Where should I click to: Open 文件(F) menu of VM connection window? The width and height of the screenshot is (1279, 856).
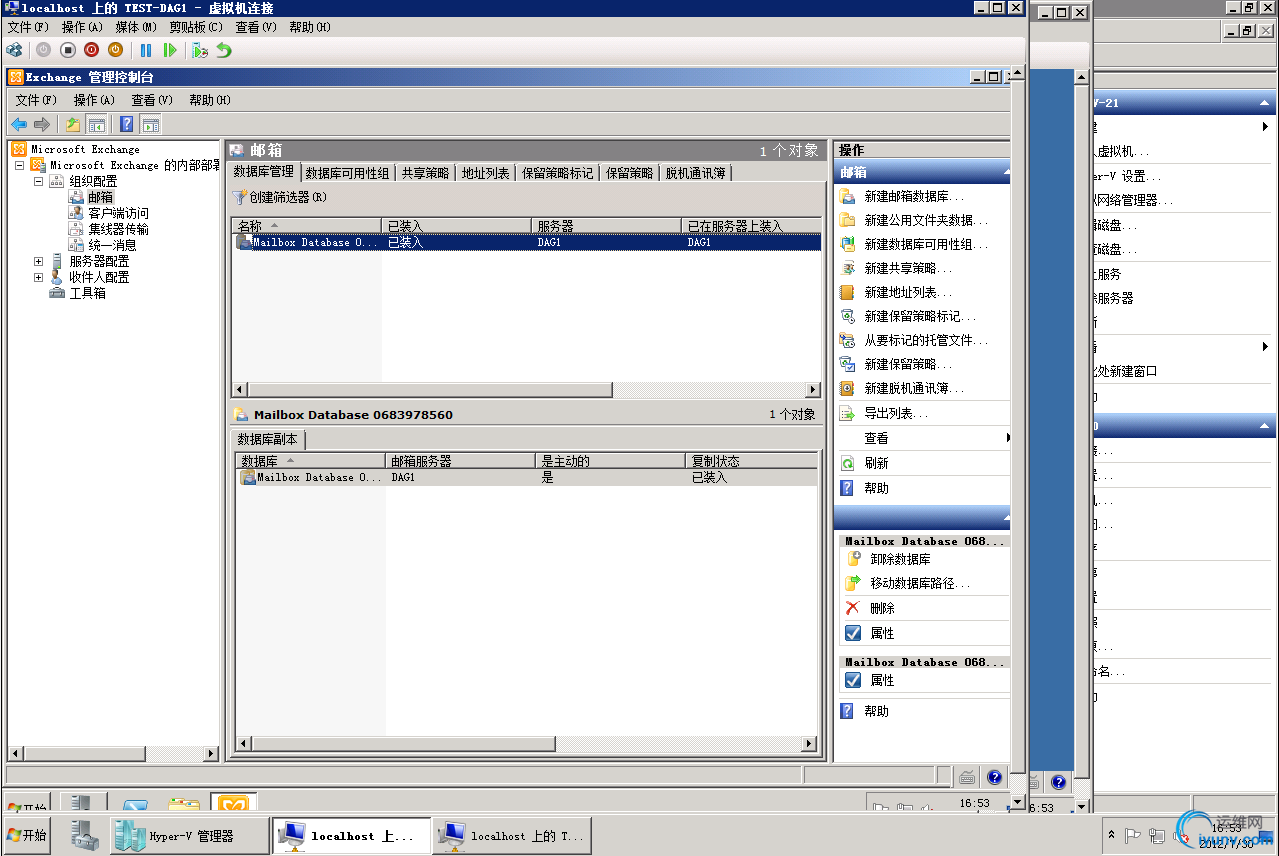(x=27, y=27)
